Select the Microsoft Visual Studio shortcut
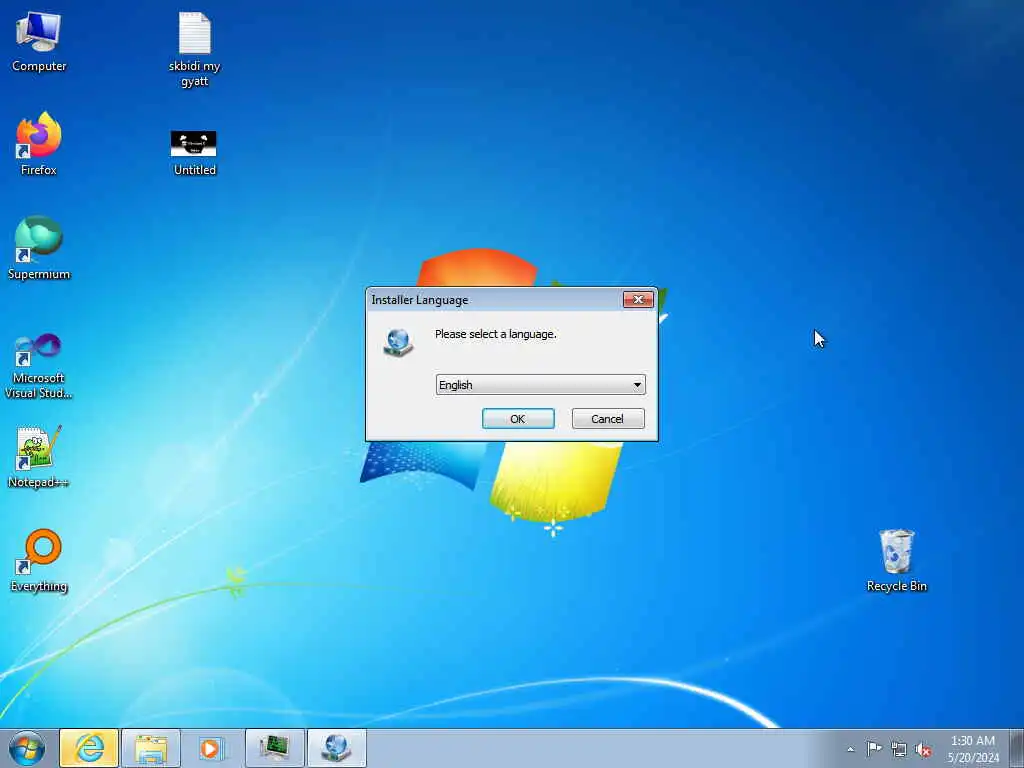Viewport: 1024px width, 768px height. coord(39,366)
